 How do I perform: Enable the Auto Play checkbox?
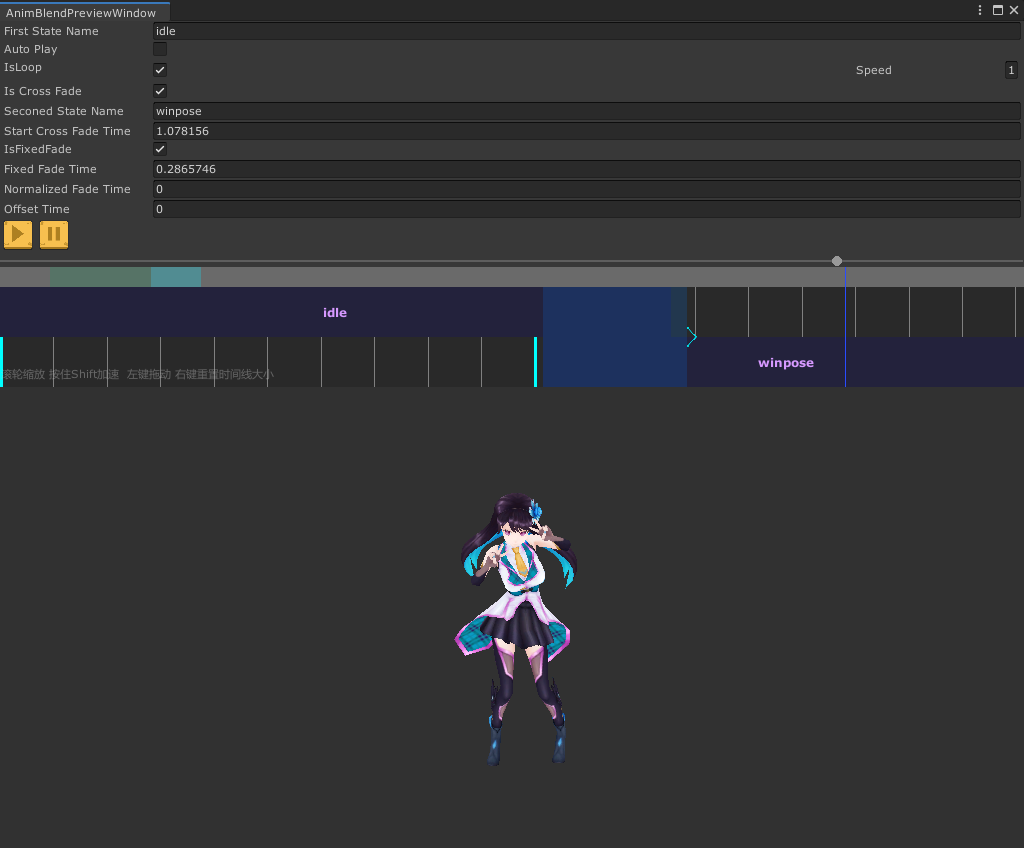coord(159,49)
